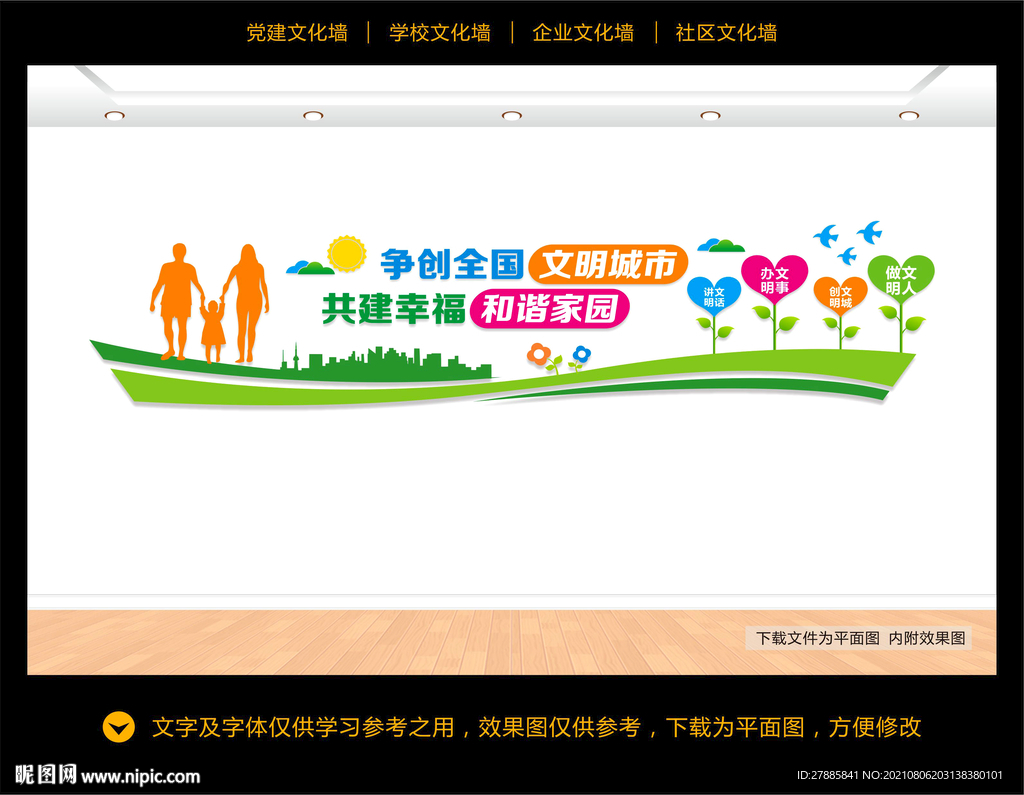Open the www.nipic.com link

coord(139,774)
